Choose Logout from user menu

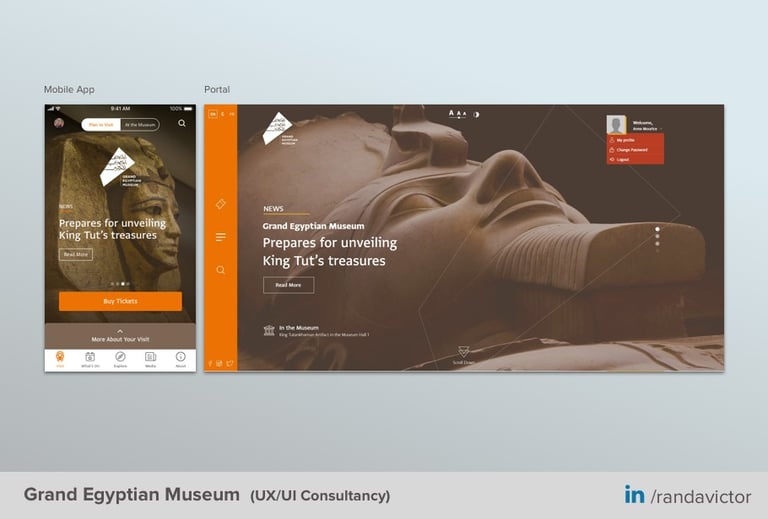(635, 160)
